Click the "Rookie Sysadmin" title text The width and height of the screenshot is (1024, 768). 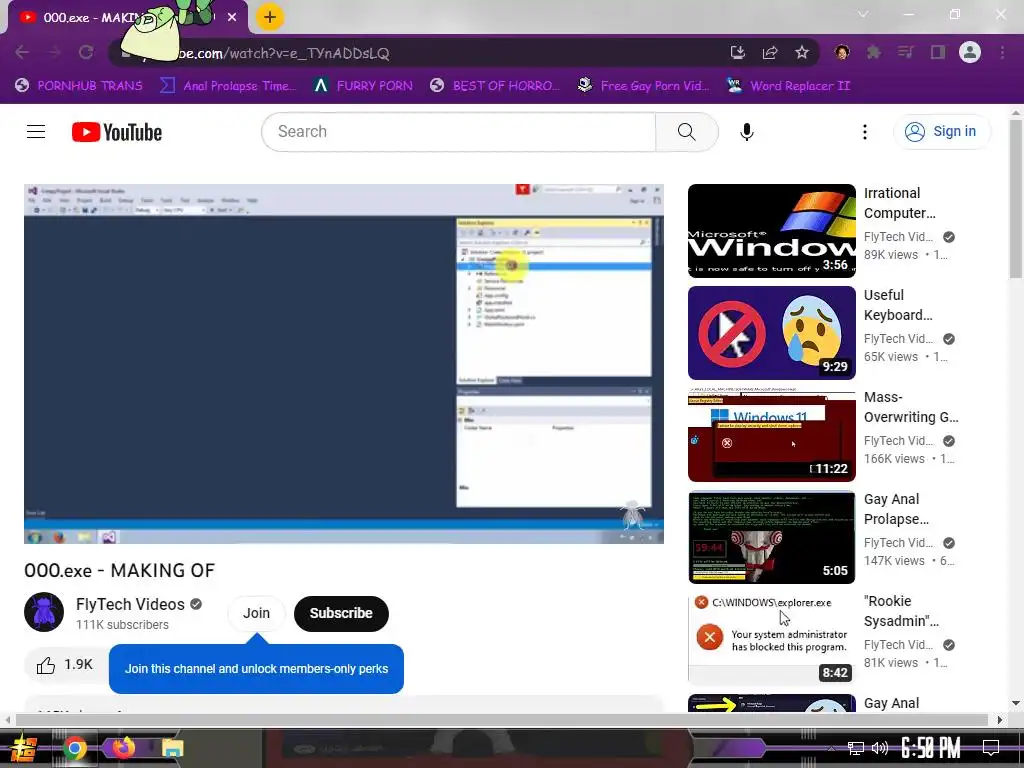pyautogui.click(x=901, y=611)
